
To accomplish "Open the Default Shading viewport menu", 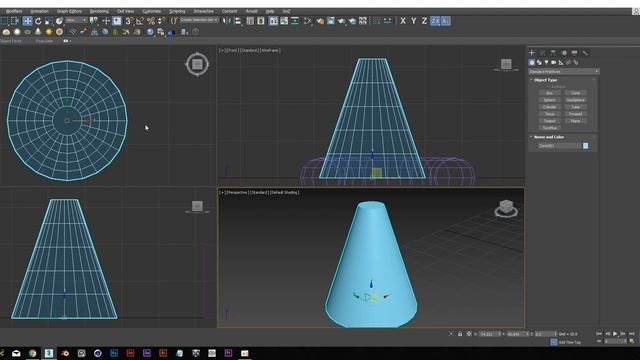I will pos(285,192).
